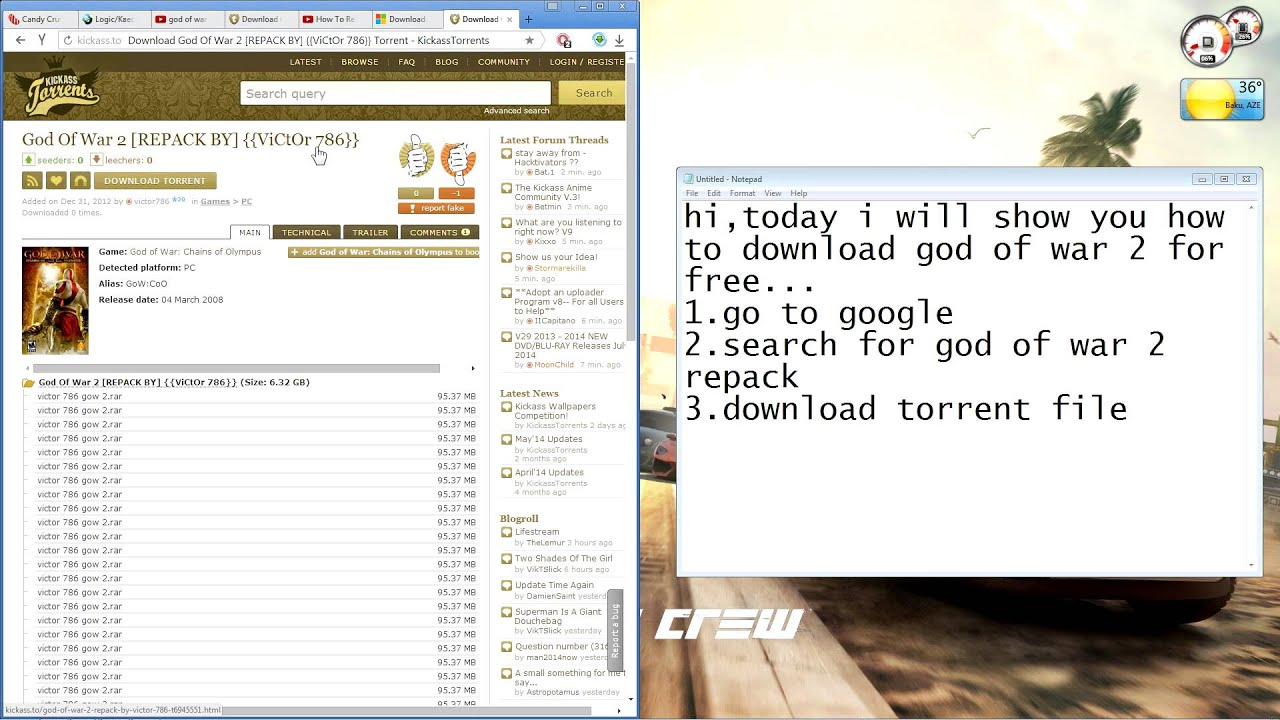Click the magnet link icon button
The height and width of the screenshot is (720, 1280).
[80, 181]
